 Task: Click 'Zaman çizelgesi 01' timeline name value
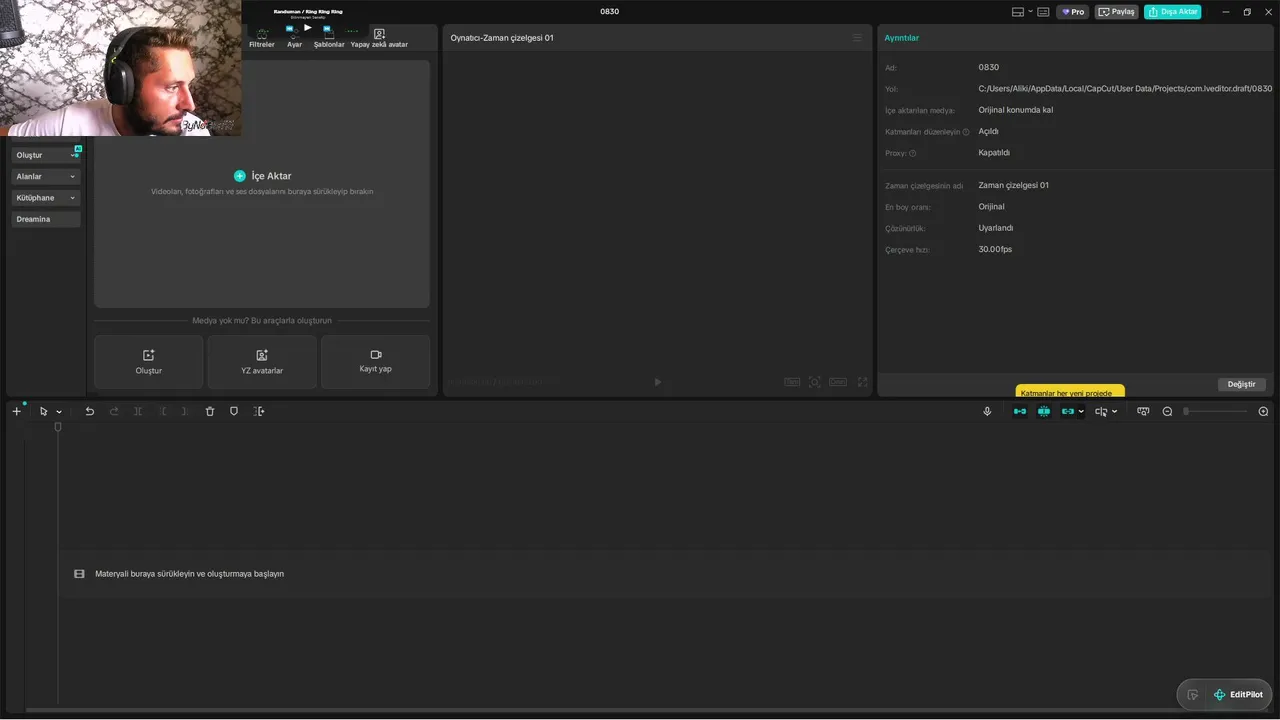pos(1014,185)
